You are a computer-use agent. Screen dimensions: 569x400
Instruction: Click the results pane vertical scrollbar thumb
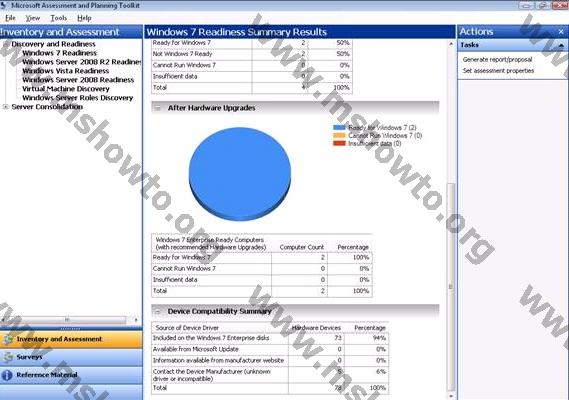click(451, 287)
